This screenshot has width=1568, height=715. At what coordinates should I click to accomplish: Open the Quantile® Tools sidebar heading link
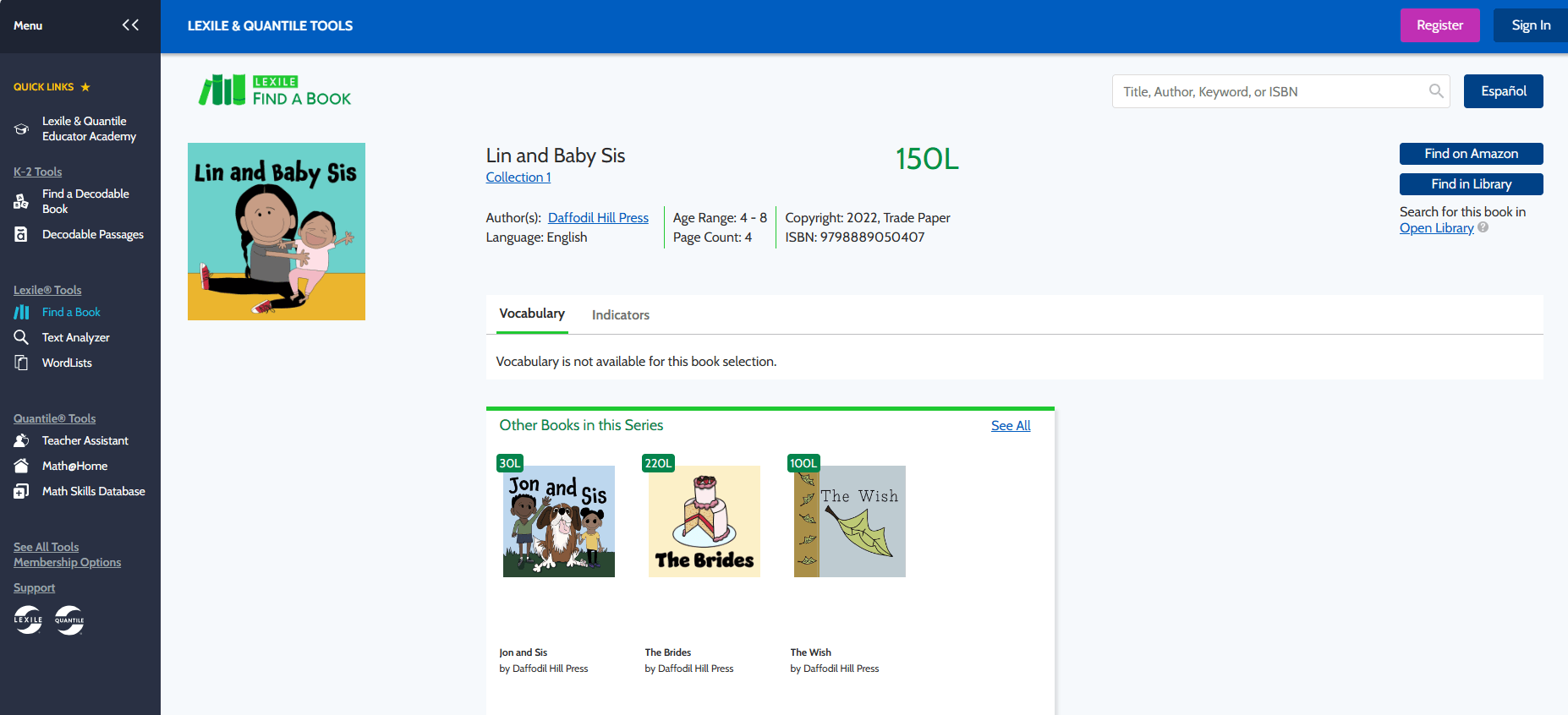point(54,418)
